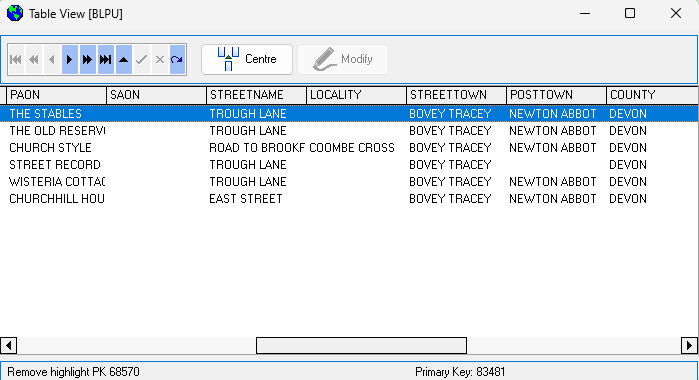Jump to the last record
This screenshot has height=380, width=699.
(x=106, y=59)
